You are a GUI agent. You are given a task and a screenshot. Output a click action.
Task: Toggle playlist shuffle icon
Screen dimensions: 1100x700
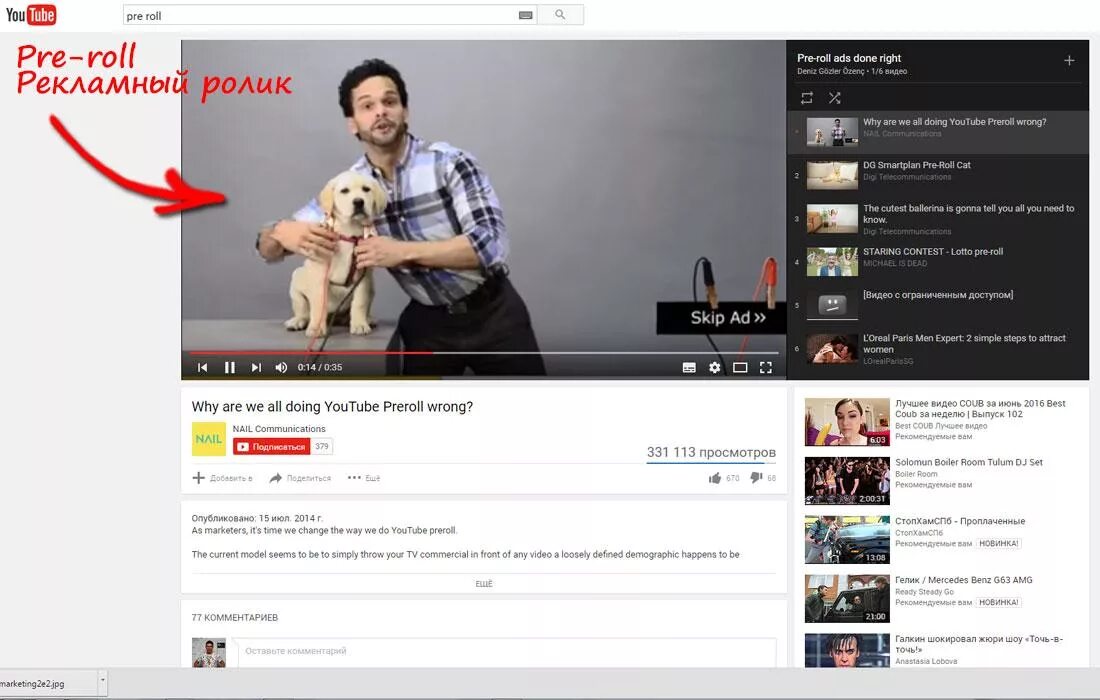[x=834, y=98]
